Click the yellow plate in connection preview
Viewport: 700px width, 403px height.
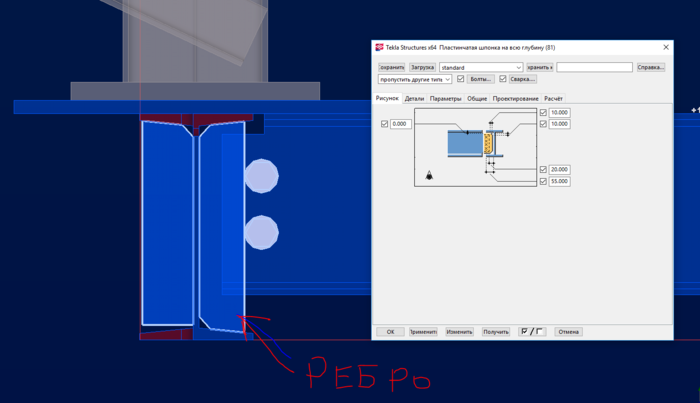pos(488,143)
